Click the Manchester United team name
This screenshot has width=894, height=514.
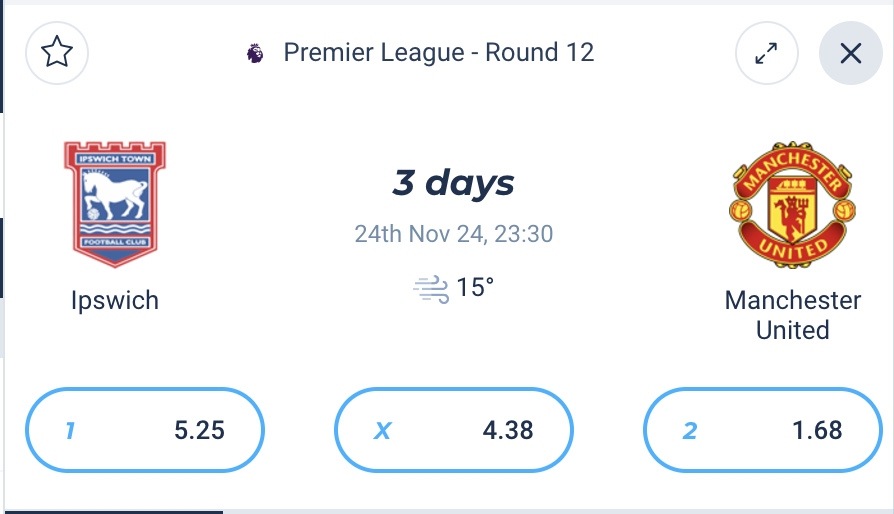pos(793,315)
